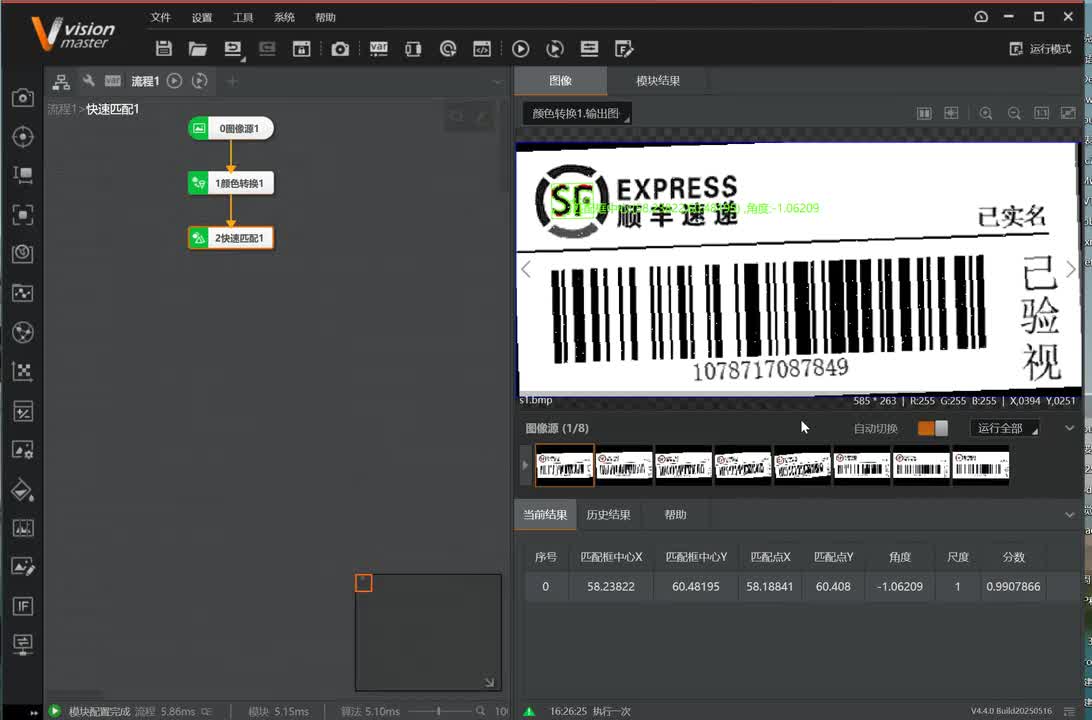Click the save solution icon in toolbar
The height and width of the screenshot is (720, 1092).
coord(164,48)
